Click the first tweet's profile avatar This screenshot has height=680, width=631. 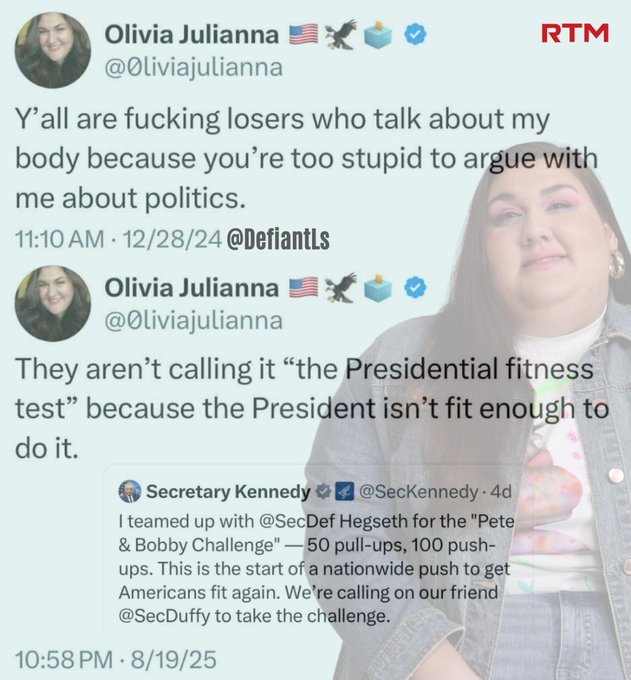coord(52,50)
